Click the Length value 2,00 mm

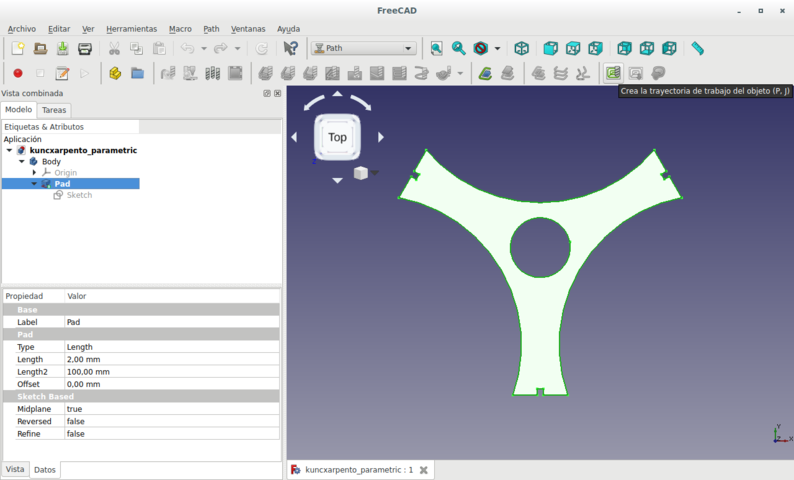[172, 359]
